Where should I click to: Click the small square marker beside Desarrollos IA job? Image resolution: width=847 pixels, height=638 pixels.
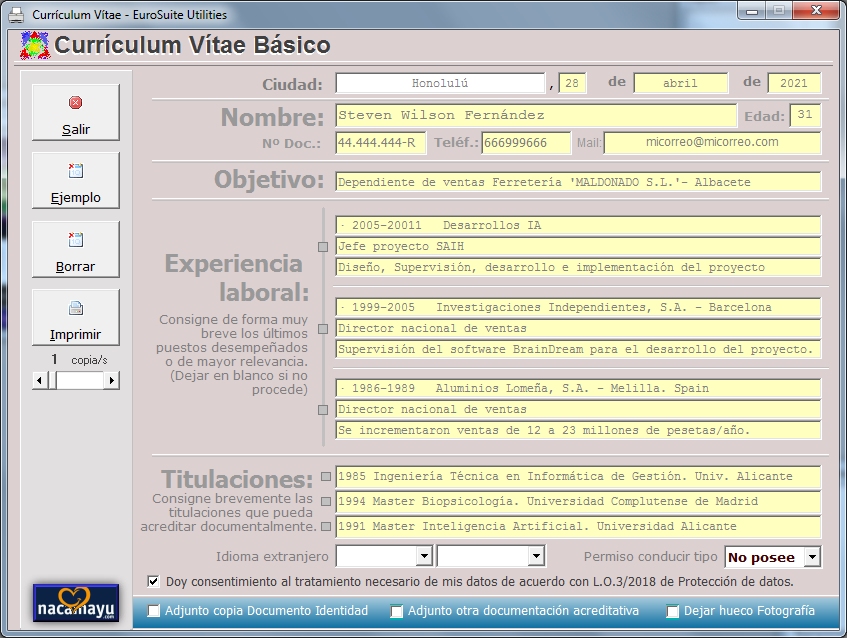point(323,247)
